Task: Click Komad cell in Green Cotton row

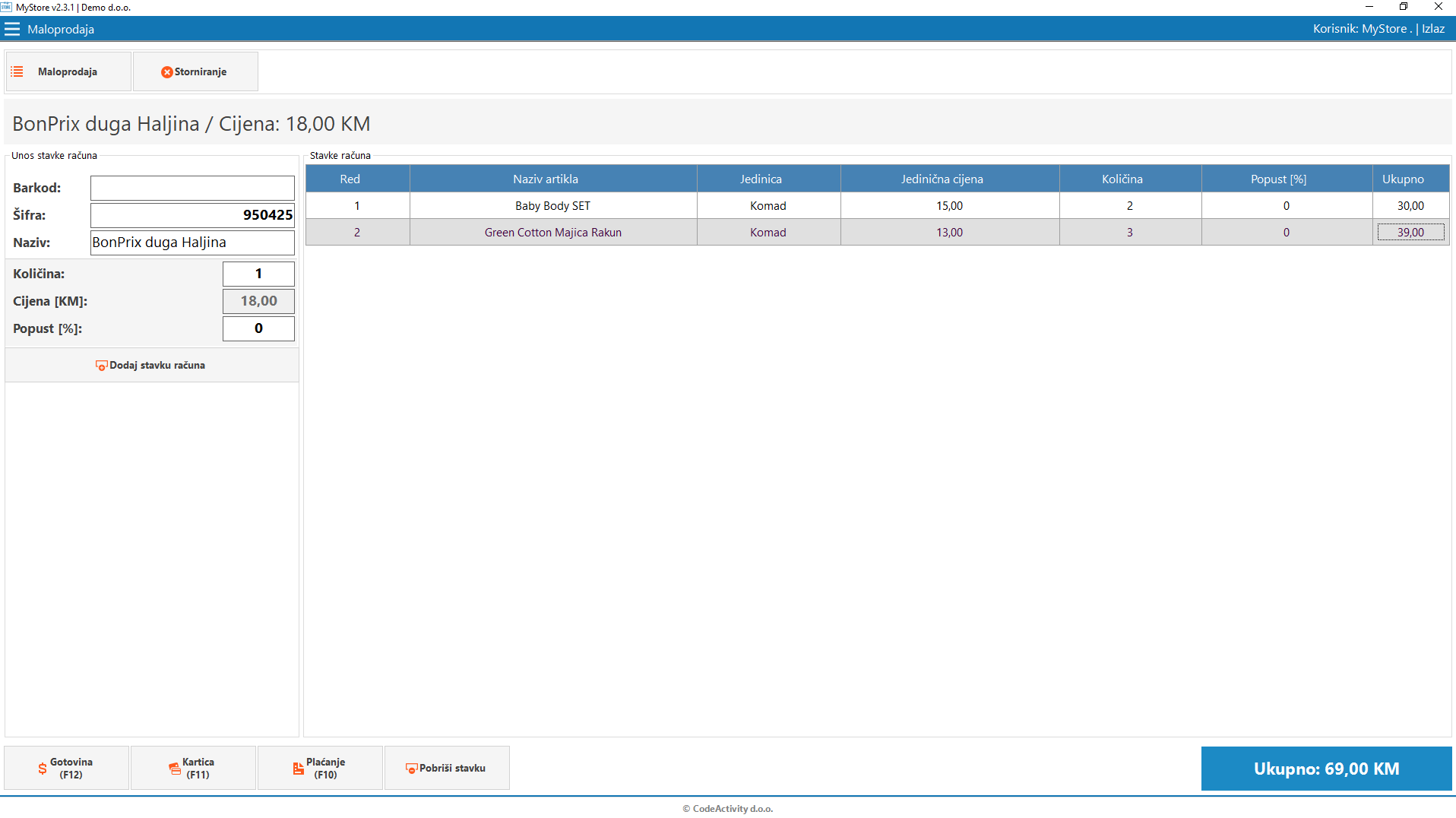Action: 768,233
